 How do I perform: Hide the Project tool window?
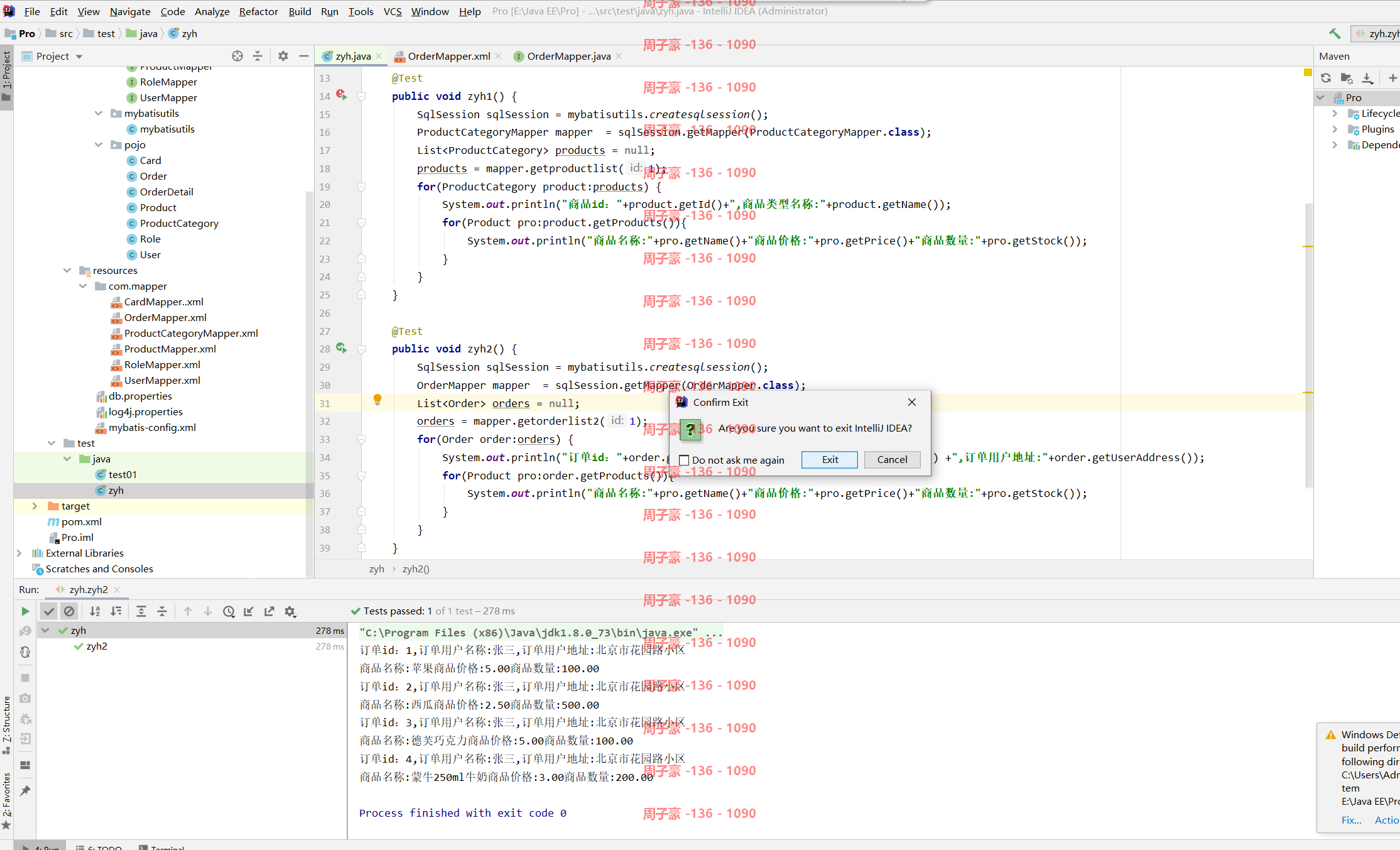(x=304, y=56)
